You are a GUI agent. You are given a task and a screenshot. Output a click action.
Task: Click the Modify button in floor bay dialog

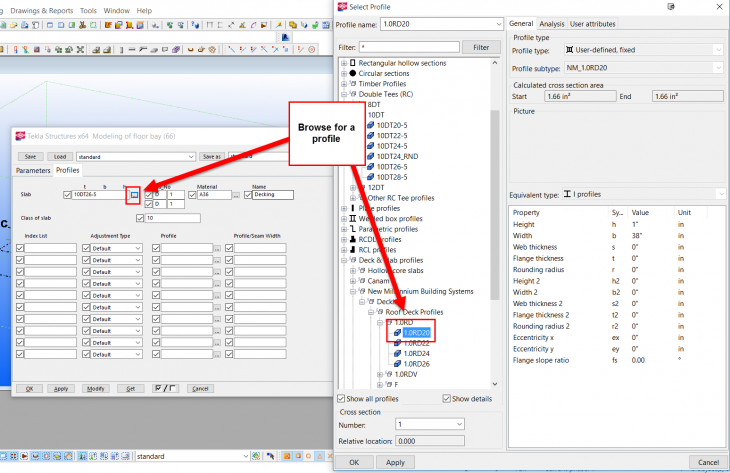[x=96, y=389]
